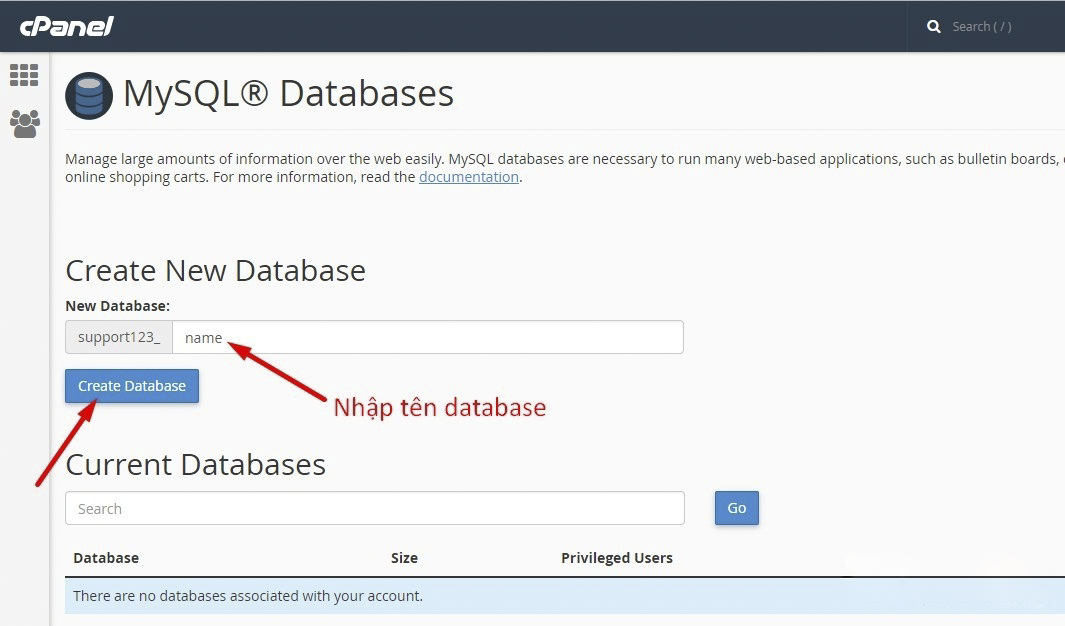Viewport: 1065px width, 626px height.
Task: Open the grid home icon in sidebar
Action: pyautogui.click(x=24, y=75)
